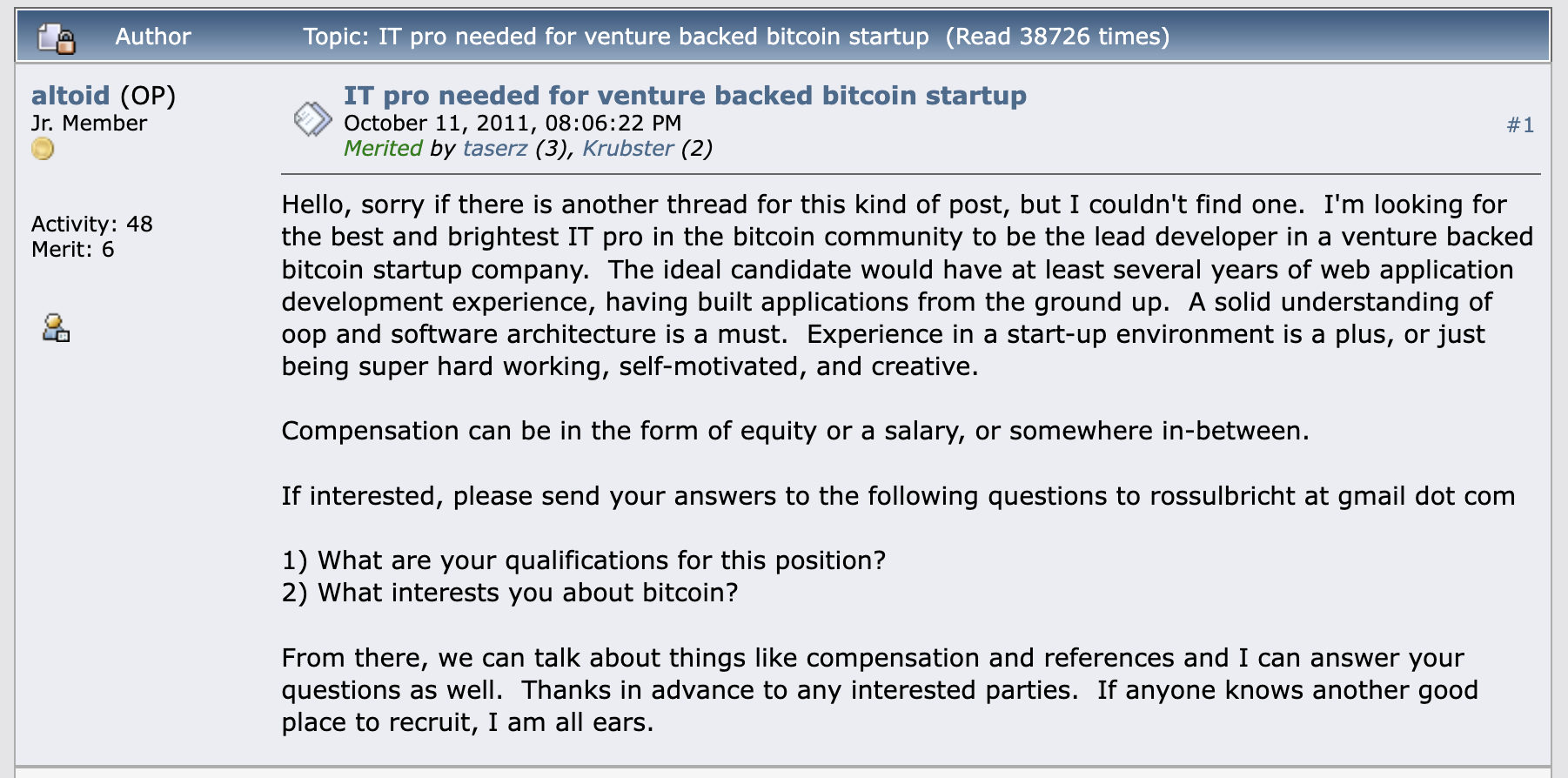Click the Jr. Member rank label
The width and height of the screenshot is (1568, 778).
coord(89,123)
